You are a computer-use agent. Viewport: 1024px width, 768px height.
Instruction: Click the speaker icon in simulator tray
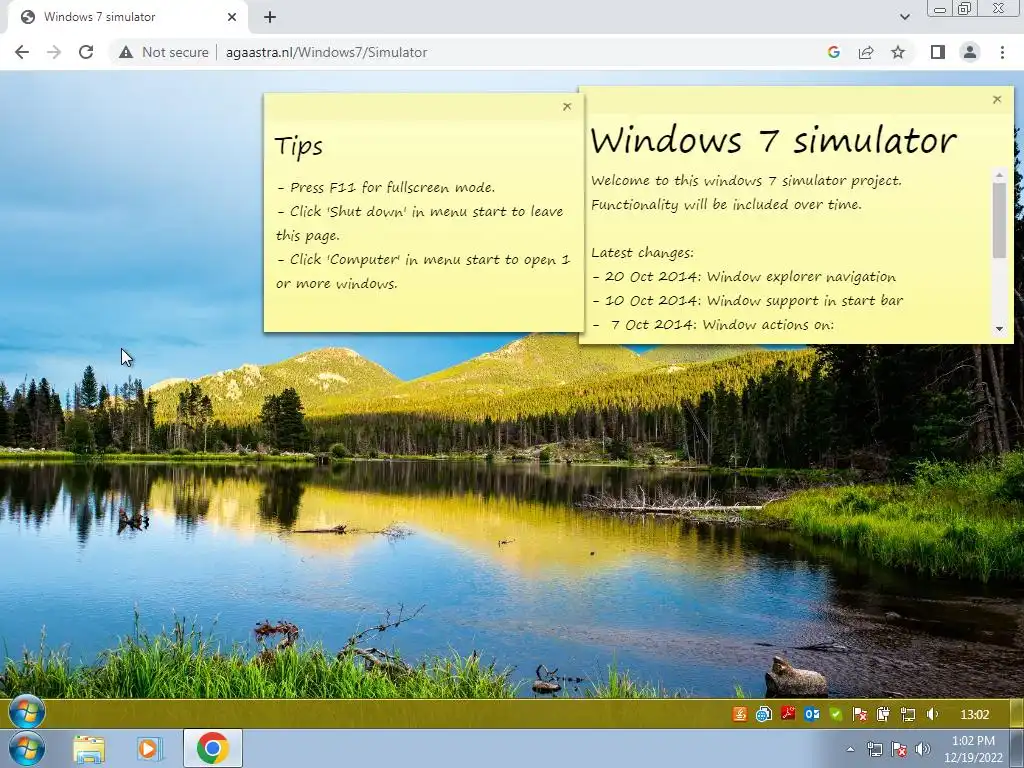[x=932, y=714]
